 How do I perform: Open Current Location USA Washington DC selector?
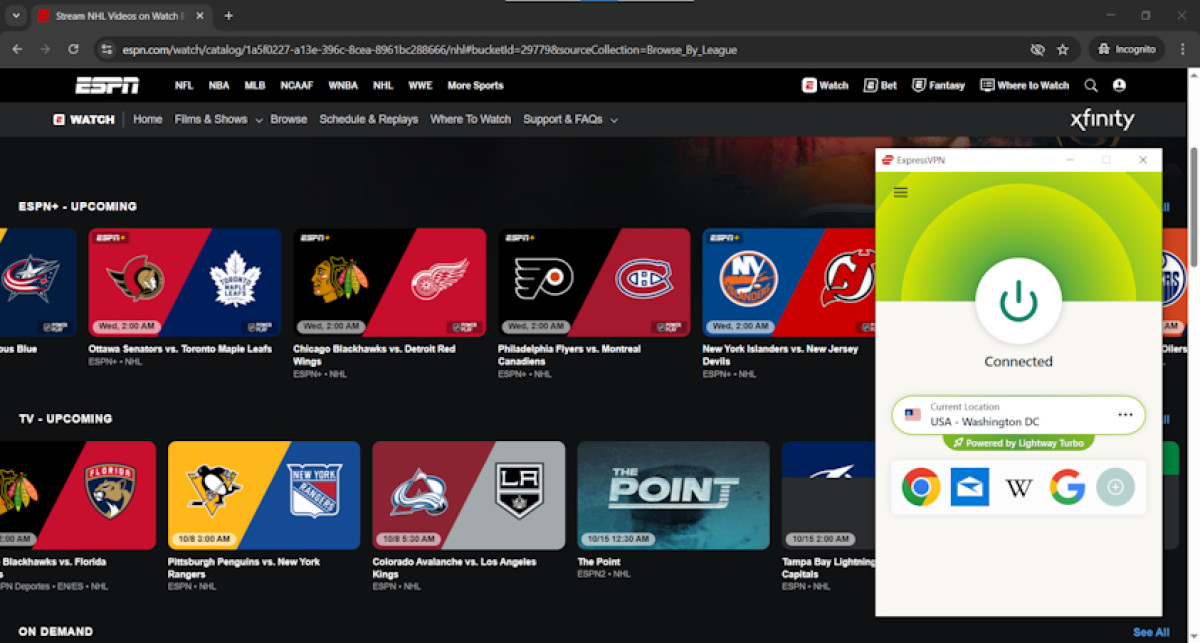point(1018,415)
